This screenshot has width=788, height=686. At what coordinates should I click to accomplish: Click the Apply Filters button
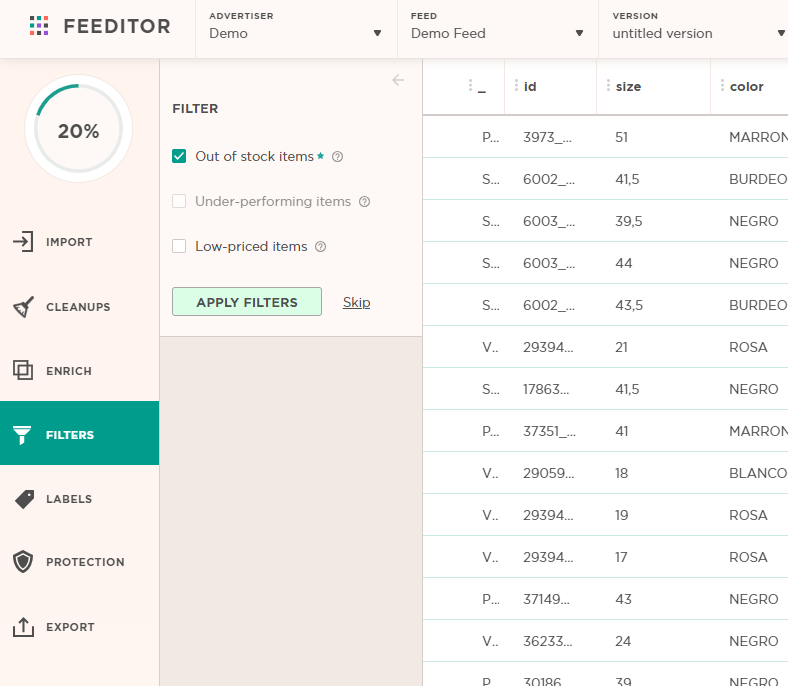[x=247, y=302]
